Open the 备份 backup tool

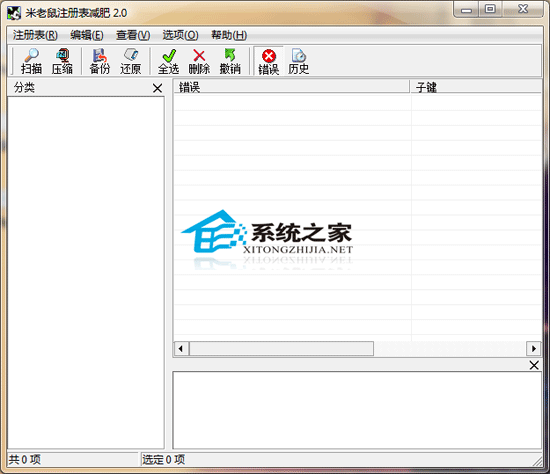[100, 61]
